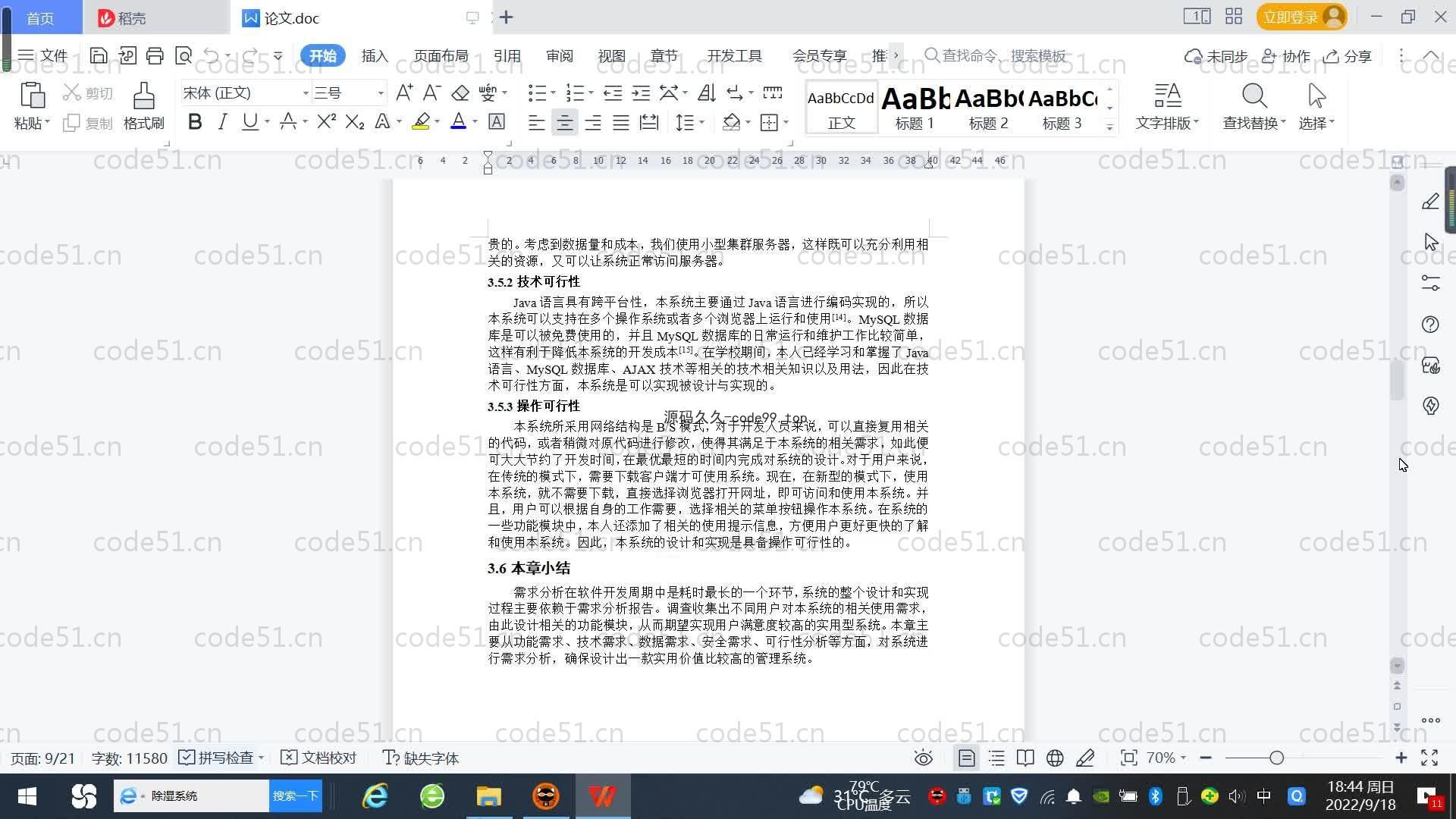Open the Review ribbon tab
Image resolution: width=1456 pixels, height=819 pixels.
point(559,56)
